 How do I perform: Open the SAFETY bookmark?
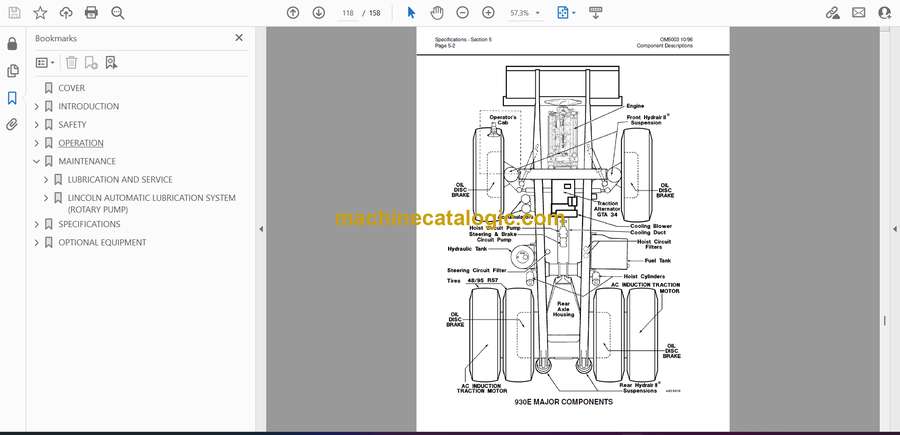[72, 125]
